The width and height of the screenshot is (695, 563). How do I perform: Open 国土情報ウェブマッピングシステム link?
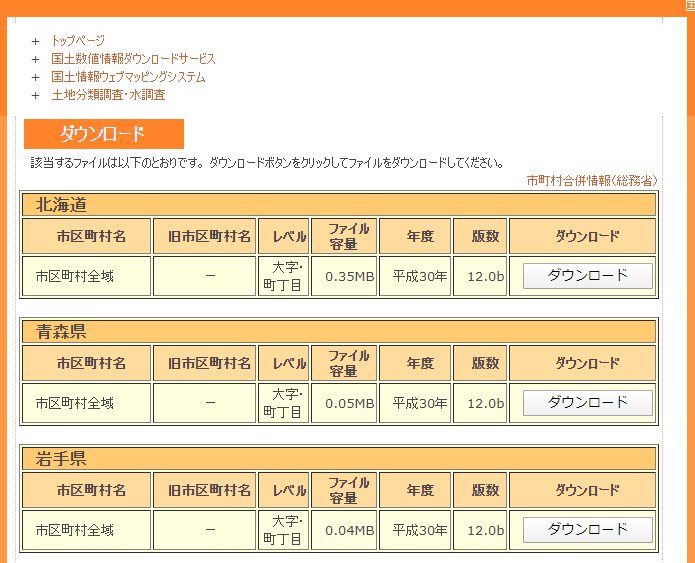128,77
